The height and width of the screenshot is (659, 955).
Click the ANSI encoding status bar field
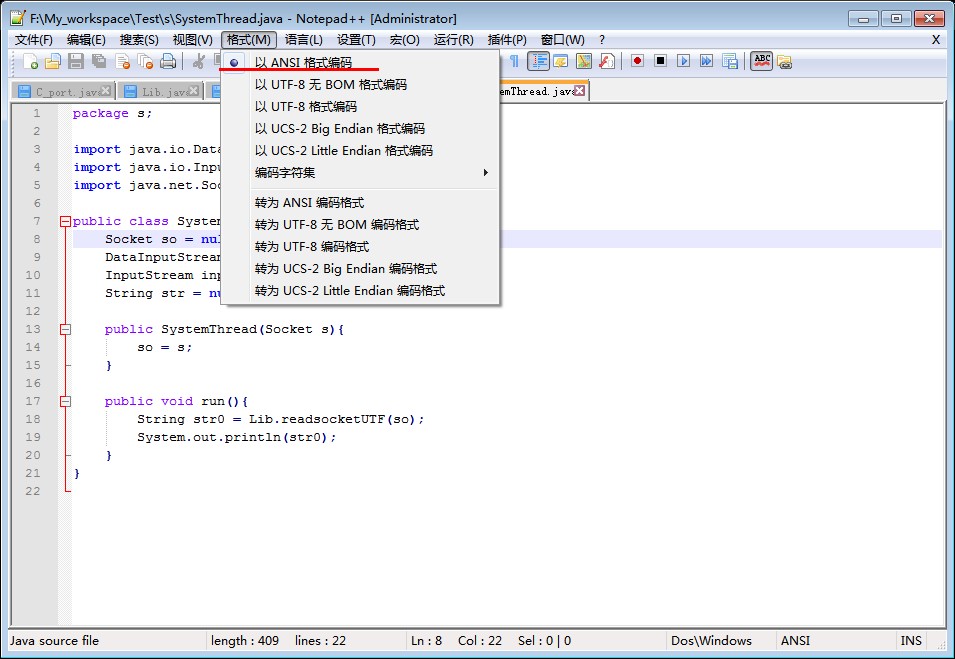[x=795, y=640]
